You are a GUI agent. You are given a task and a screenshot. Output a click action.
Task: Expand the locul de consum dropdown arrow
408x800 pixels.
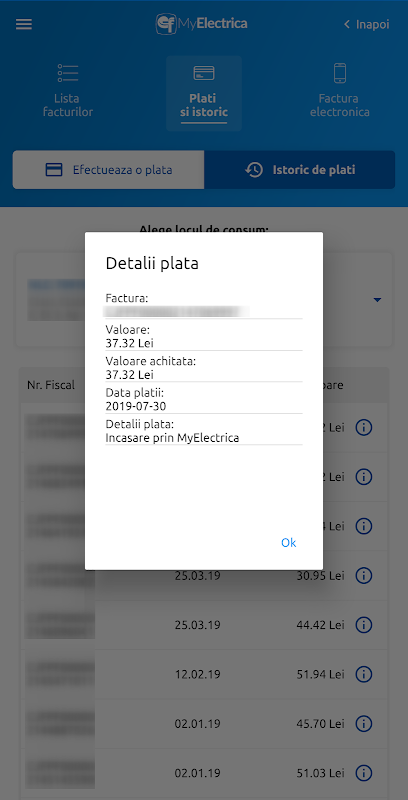point(377,300)
